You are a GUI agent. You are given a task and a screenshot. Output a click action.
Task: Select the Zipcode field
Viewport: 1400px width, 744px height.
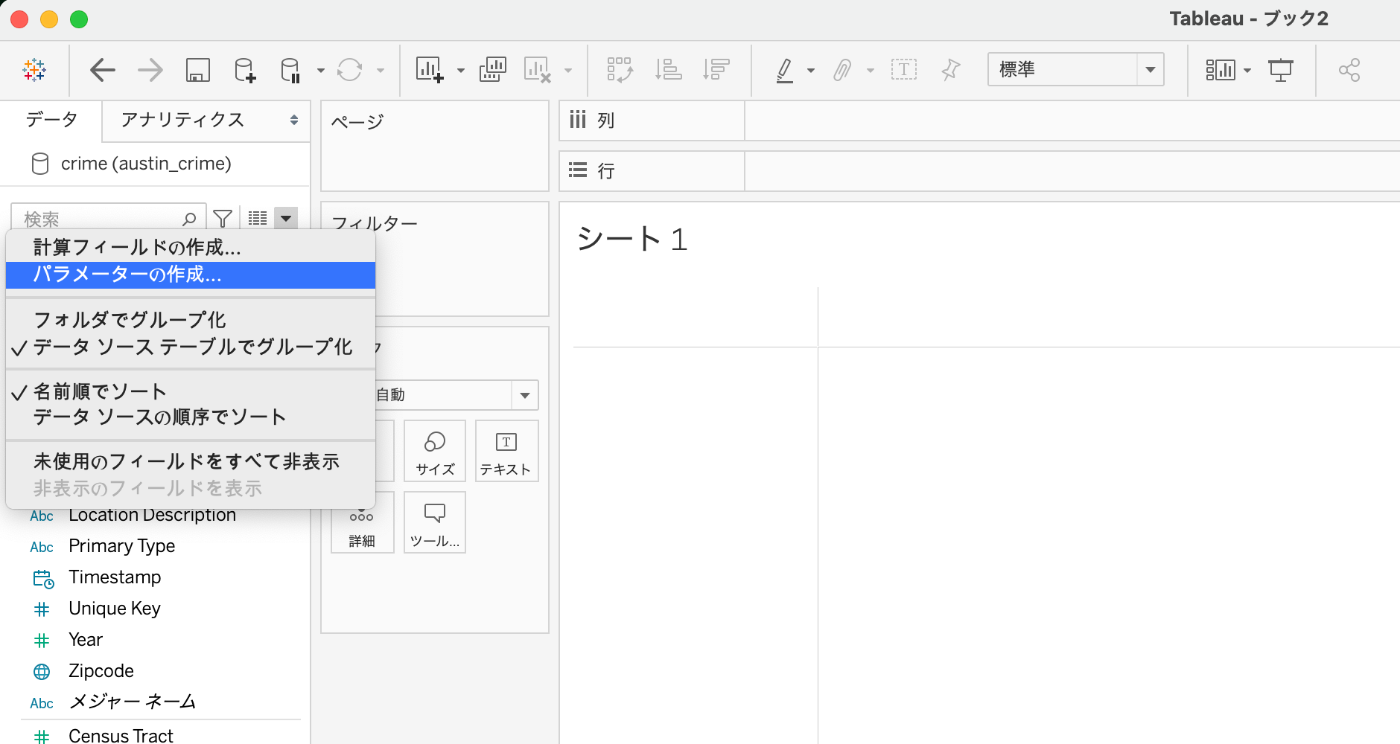pyautogui.click(x=101, y=671)
